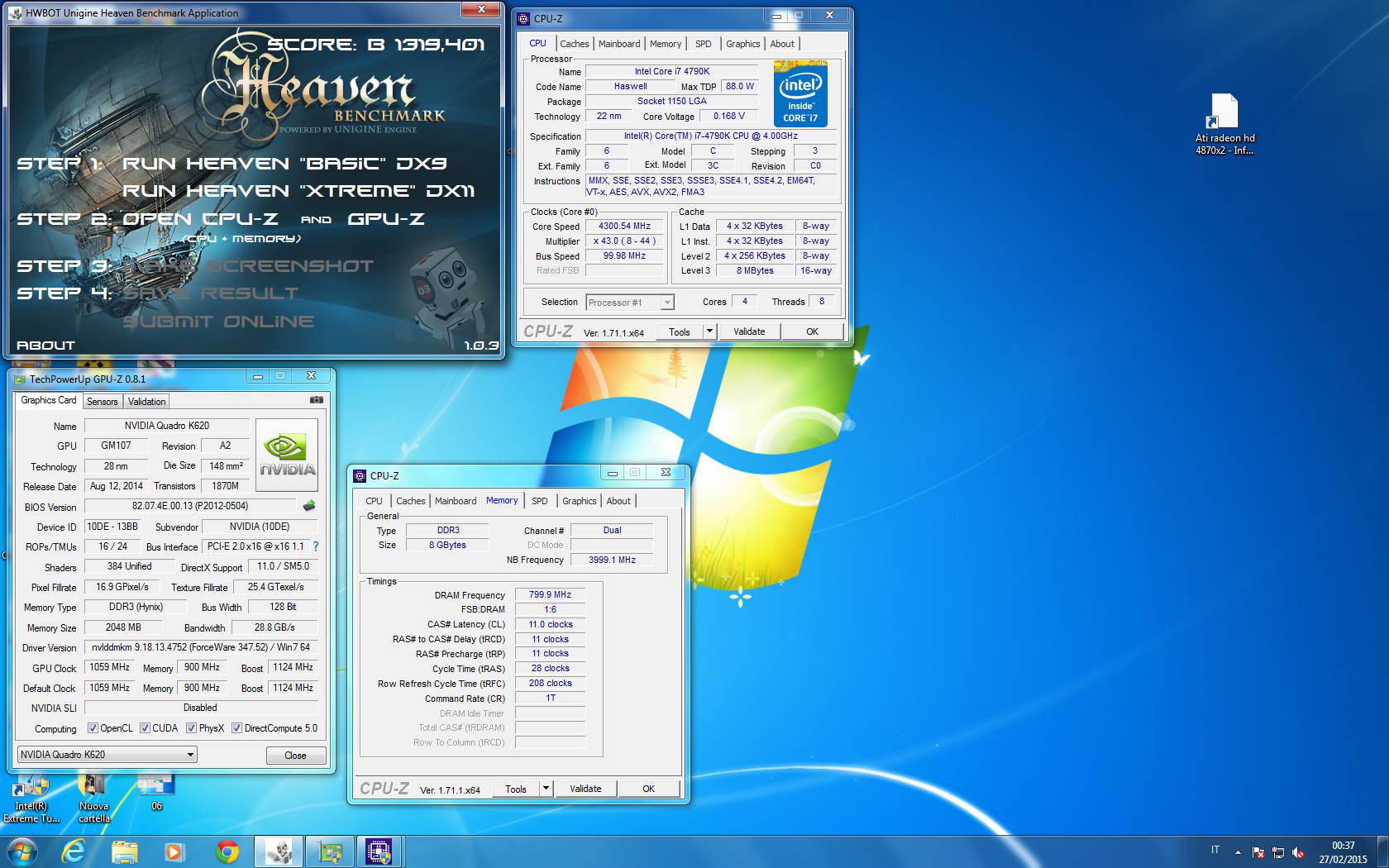1389x868 pixels.
Task: Open the Processor #1 selection dropdown
Action: (x=630, y=303)
